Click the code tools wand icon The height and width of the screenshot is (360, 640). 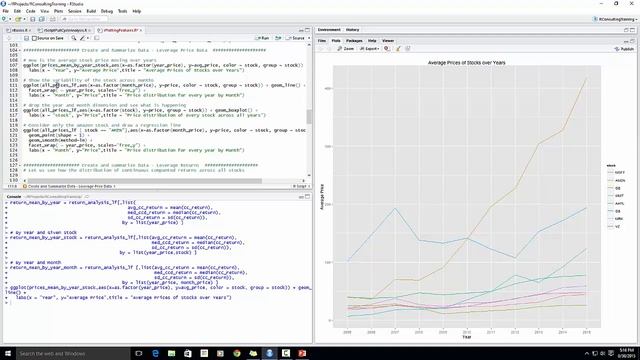(x=82, y=38)
